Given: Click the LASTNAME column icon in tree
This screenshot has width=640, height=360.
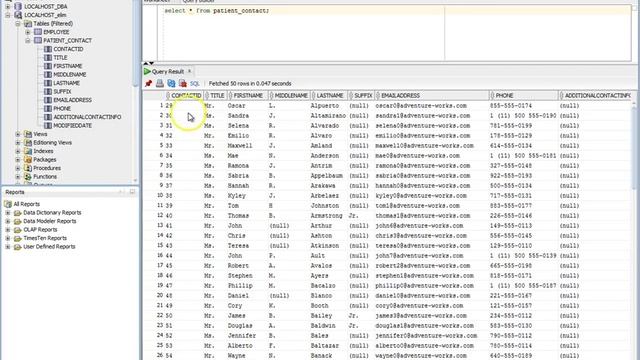Looking at the screenshot, I should 48,83.
